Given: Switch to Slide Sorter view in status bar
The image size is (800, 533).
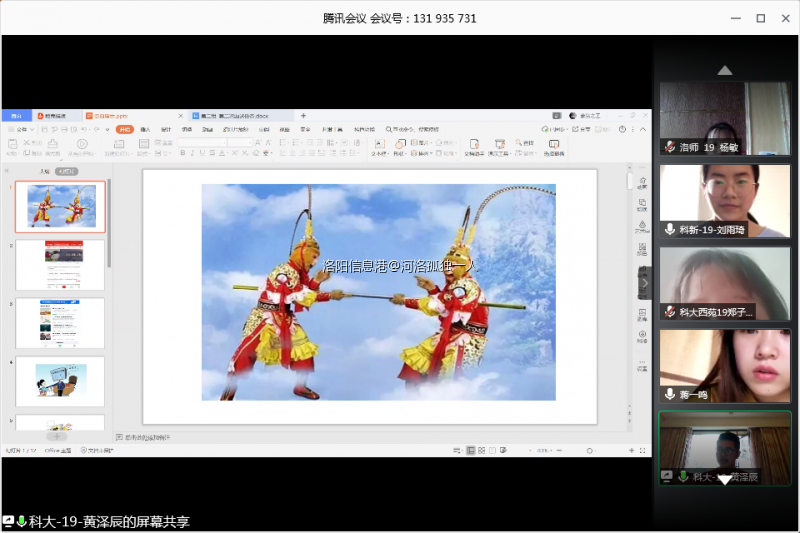Looking at the screenshot, I should [x=482, y=450].
